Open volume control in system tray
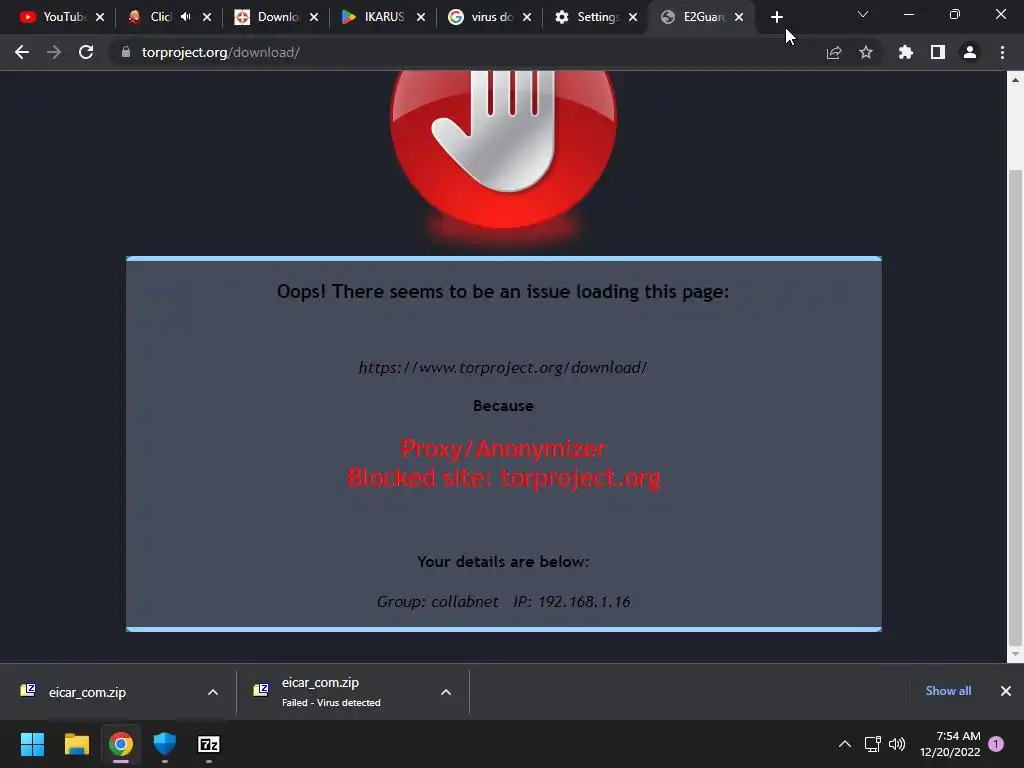This screenshot has height=768, width=1024. (897, 744)
